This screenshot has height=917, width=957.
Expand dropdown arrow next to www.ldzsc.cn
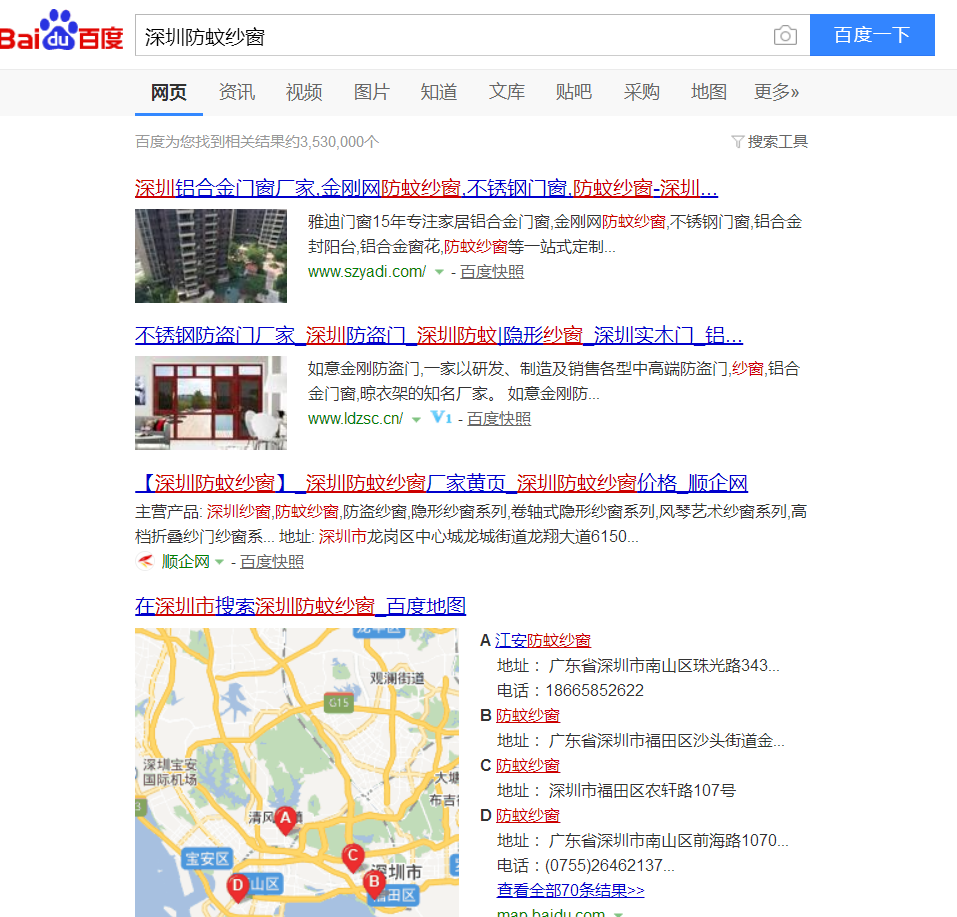click(x=416, y=419)
